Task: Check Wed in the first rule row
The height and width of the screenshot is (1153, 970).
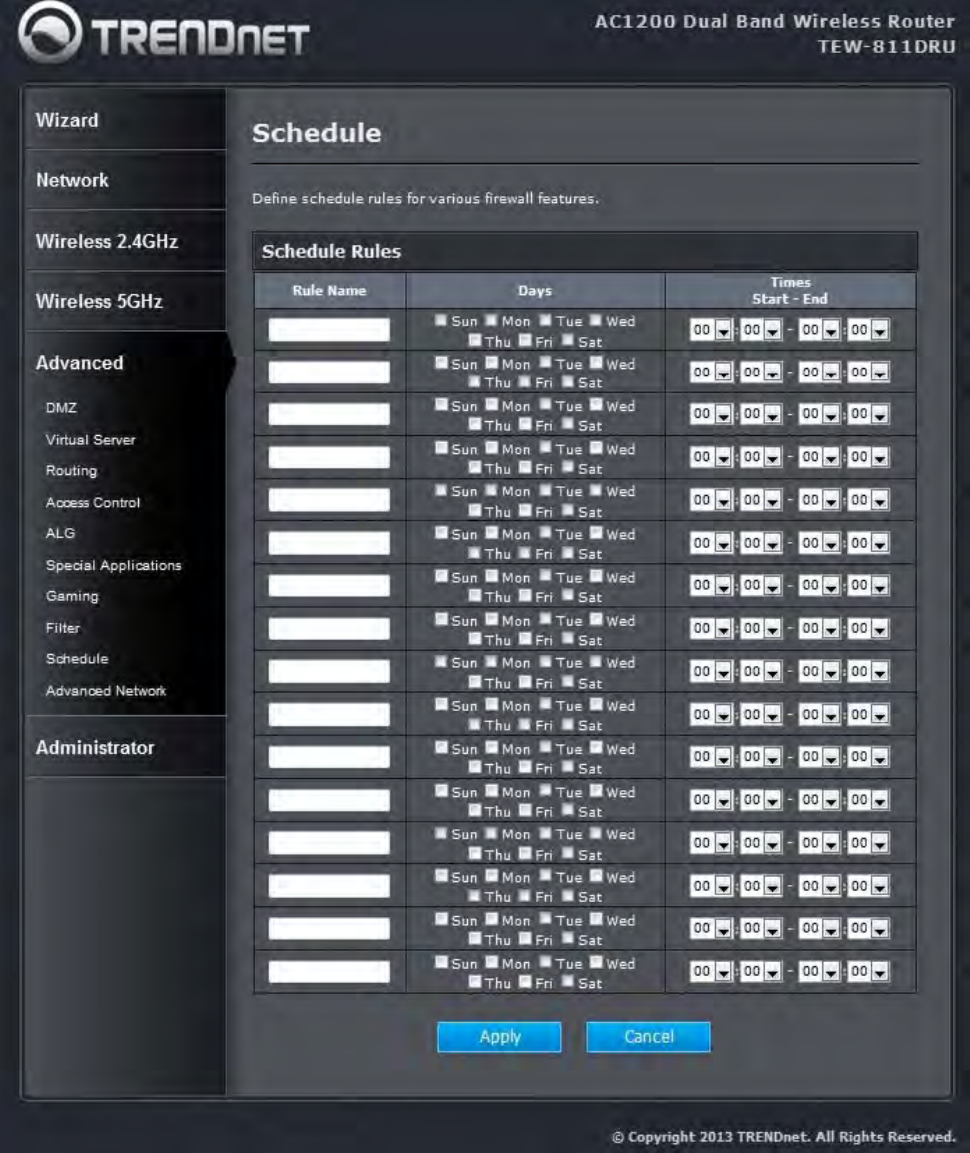Action: (596, 320)
